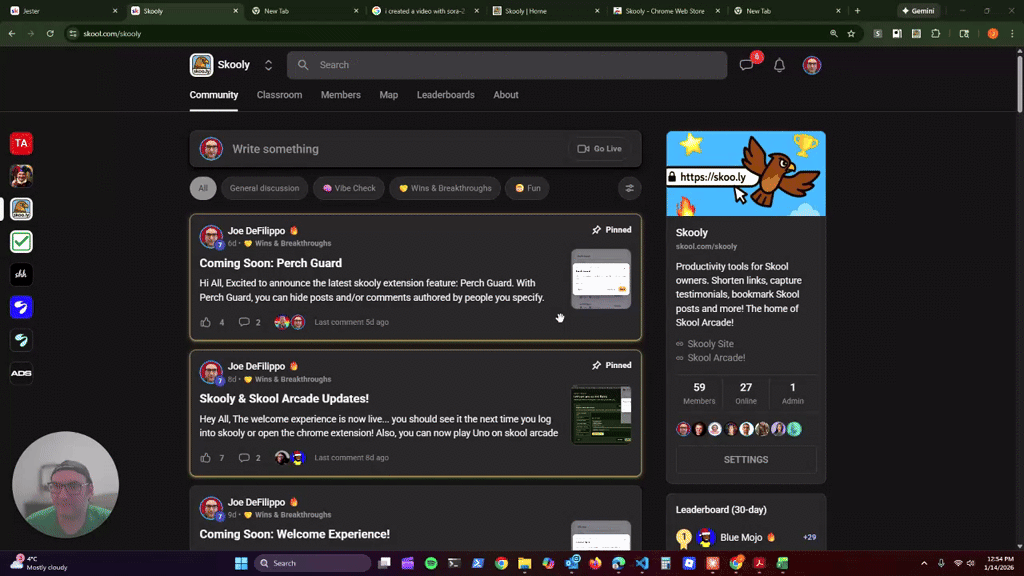Open the notifications bell icon

pos(779,64)
